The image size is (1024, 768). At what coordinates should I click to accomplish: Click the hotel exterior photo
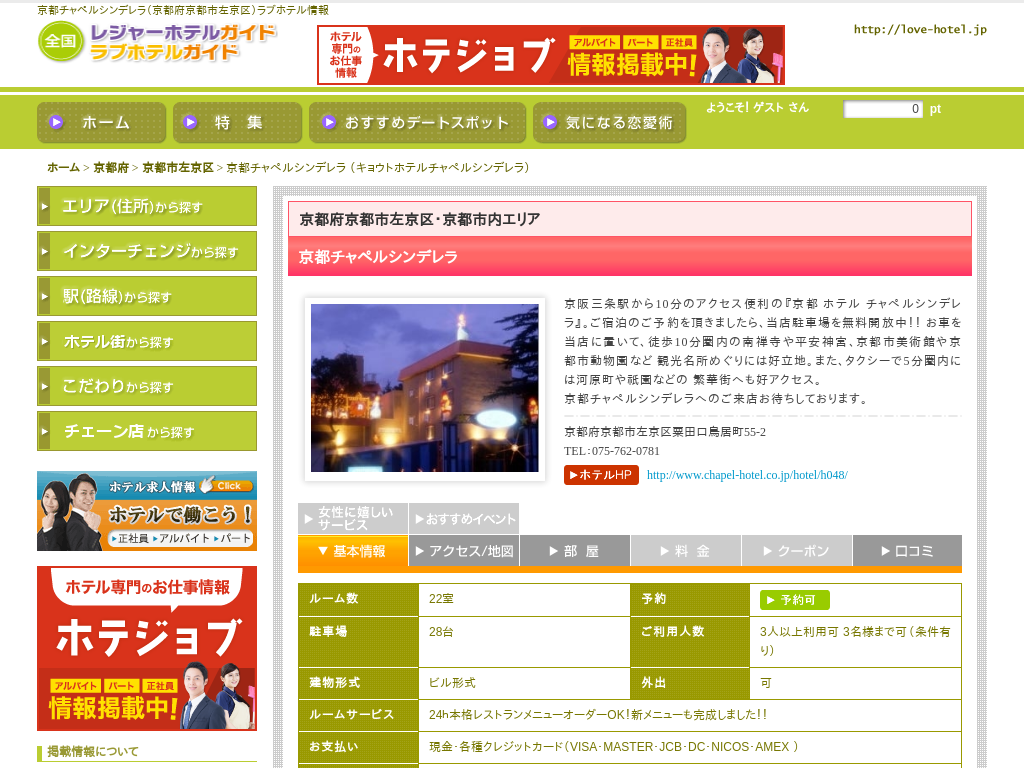pyautogui.click(x=424, y=388)
